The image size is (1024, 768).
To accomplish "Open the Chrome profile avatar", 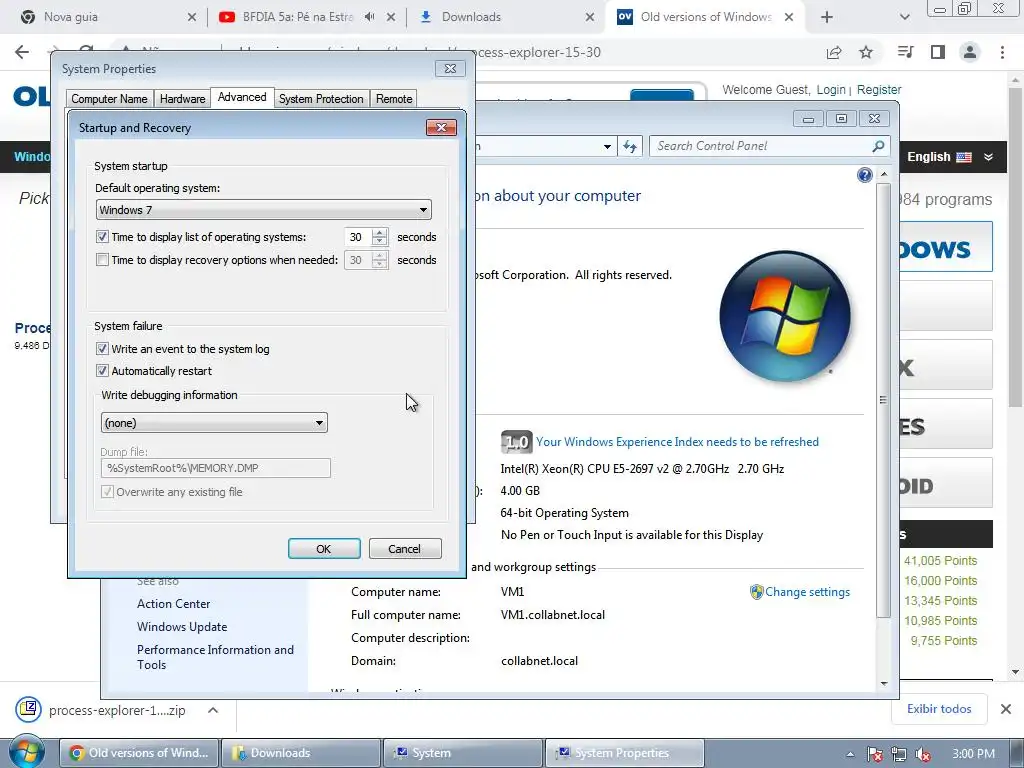I will pyautogui.click(x=970, y=52).
